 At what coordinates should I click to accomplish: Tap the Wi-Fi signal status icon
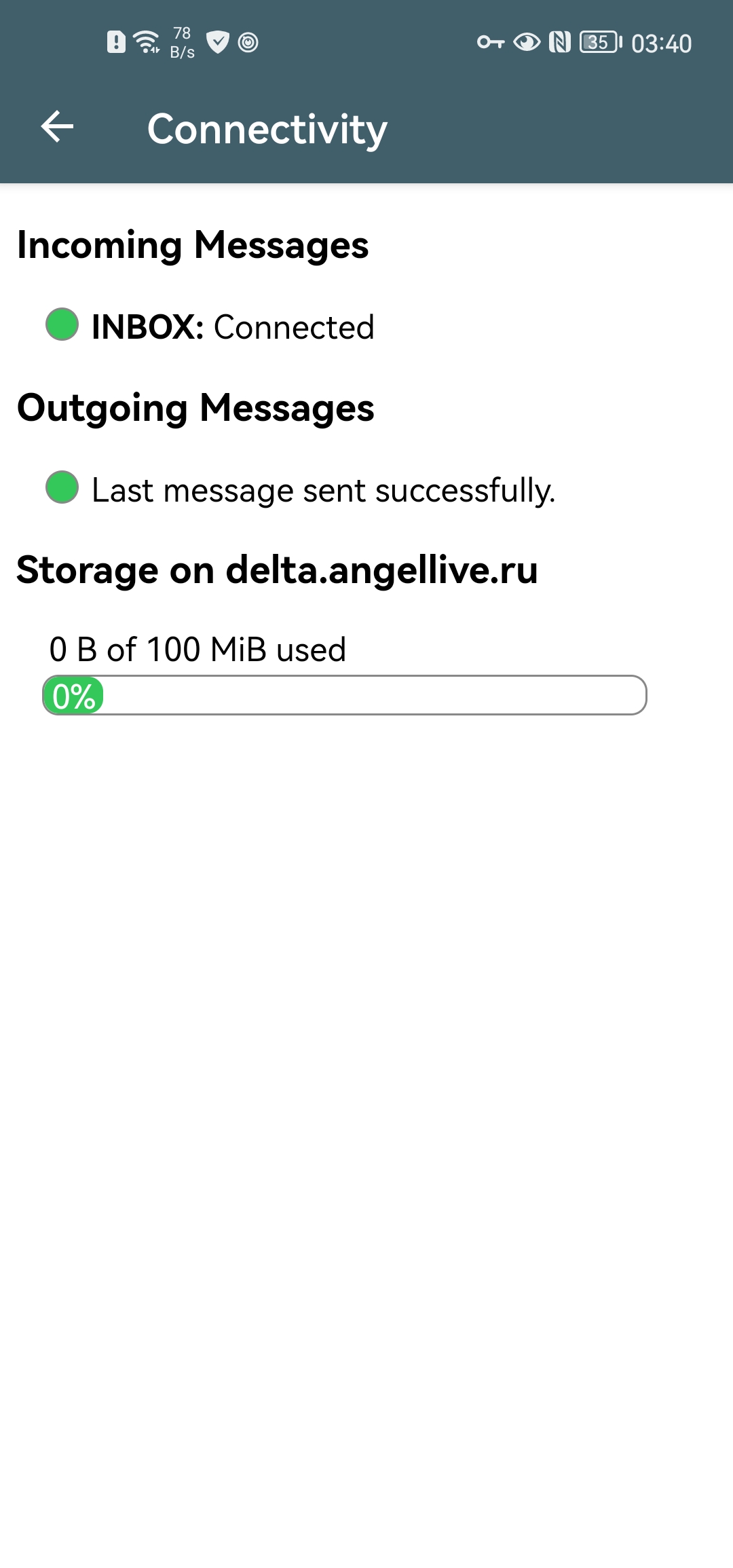[x=147, y=42]
